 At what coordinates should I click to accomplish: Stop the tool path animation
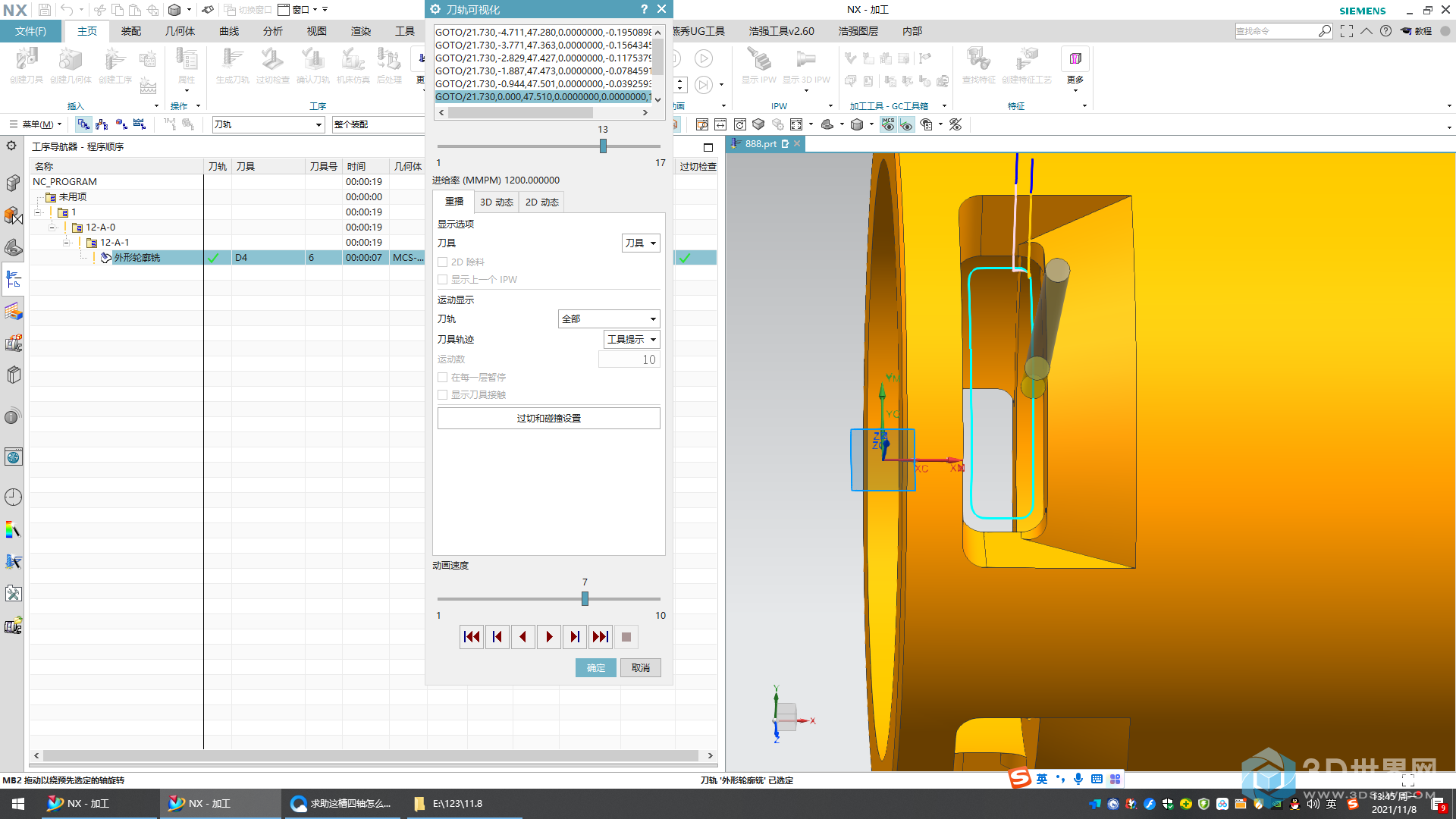click(x=626, y=637)
